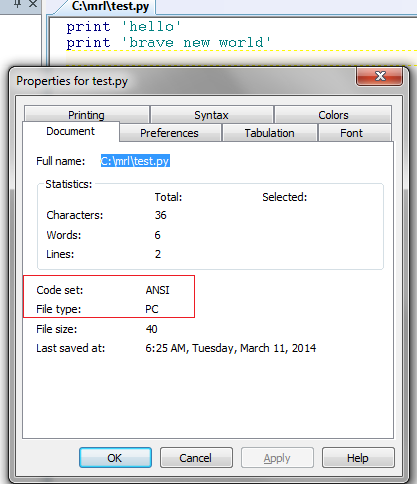Select the C:\mrl\test.py editor document tab
Image resolution: width=417 pixels, height=484 pixels.
[110, 6]
